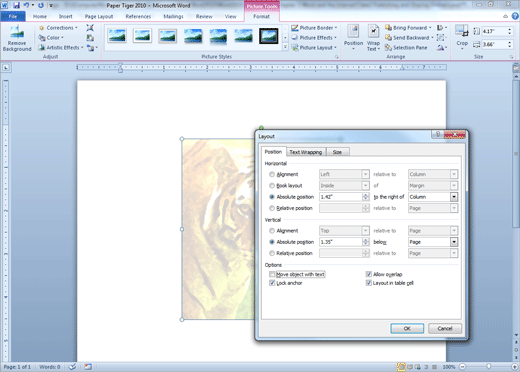
Task: Click the Remove Background tool
Action: 17,39
